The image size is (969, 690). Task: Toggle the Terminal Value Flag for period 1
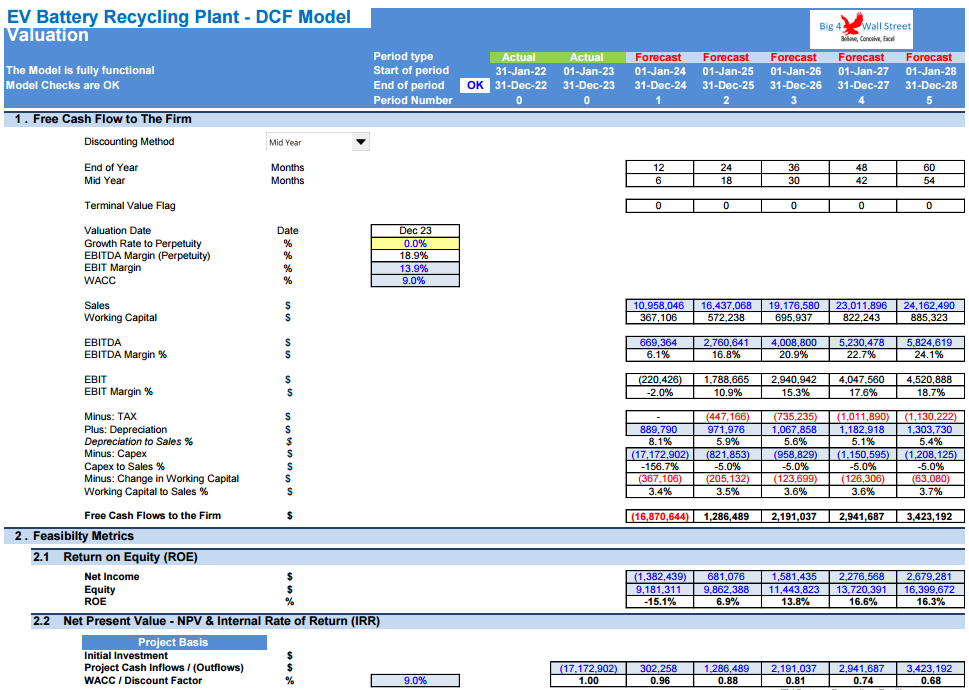658,206
